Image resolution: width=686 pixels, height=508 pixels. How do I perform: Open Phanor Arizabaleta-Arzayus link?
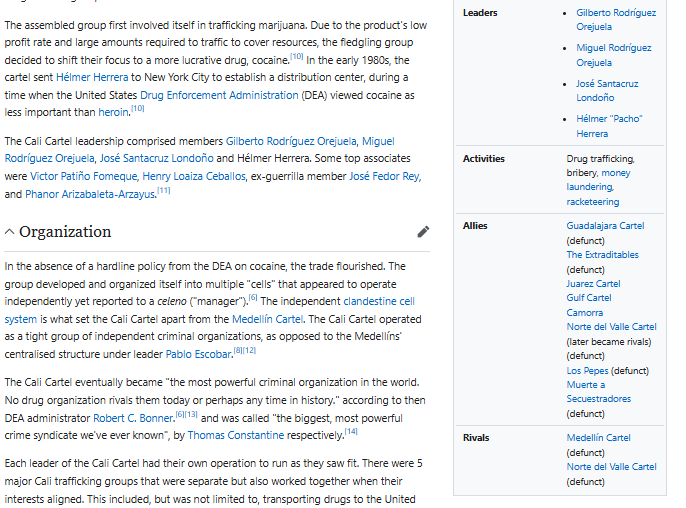click(x=90, y=194)
